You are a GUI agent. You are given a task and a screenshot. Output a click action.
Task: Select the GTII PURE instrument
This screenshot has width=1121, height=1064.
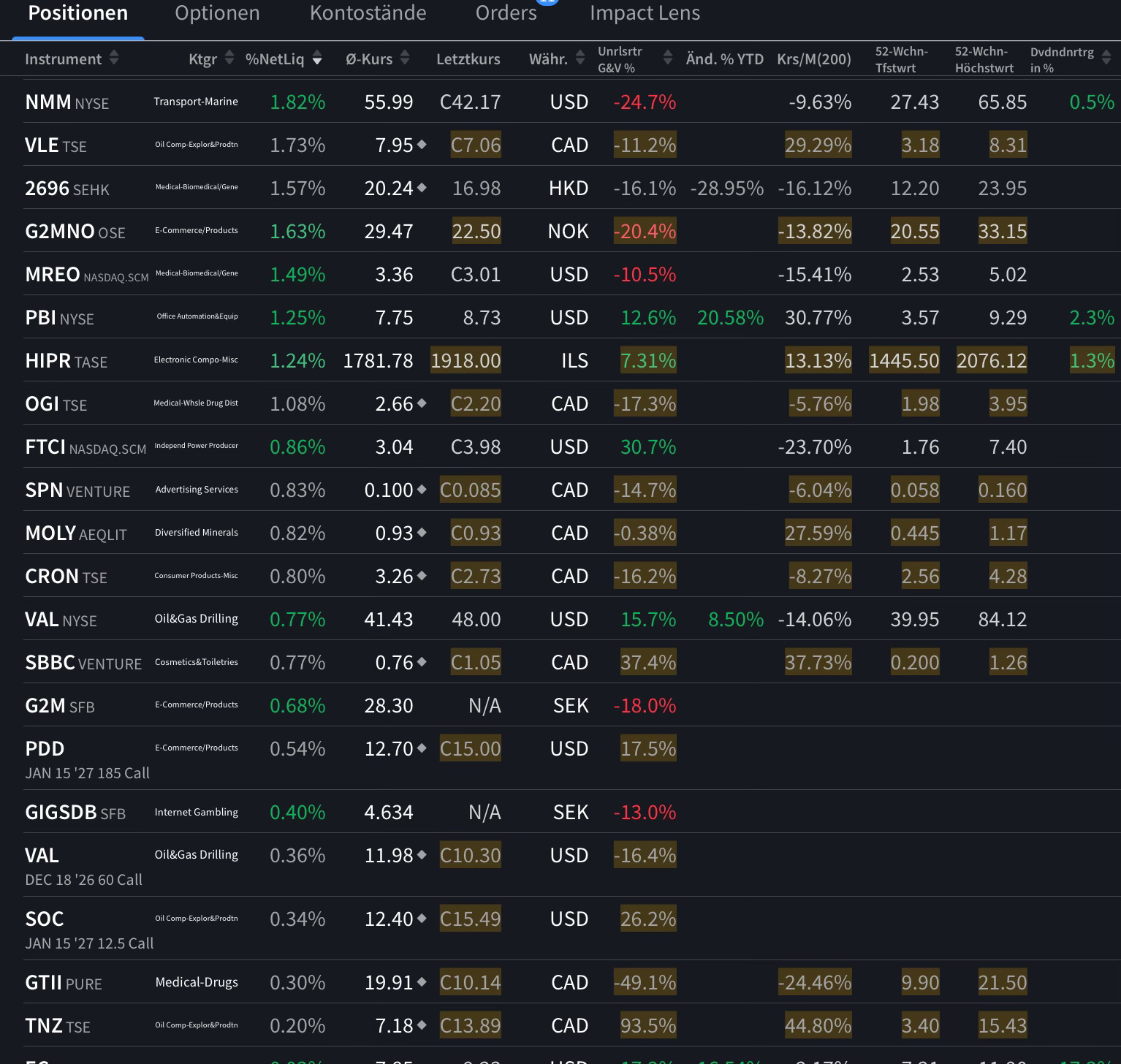pos(64,983)
